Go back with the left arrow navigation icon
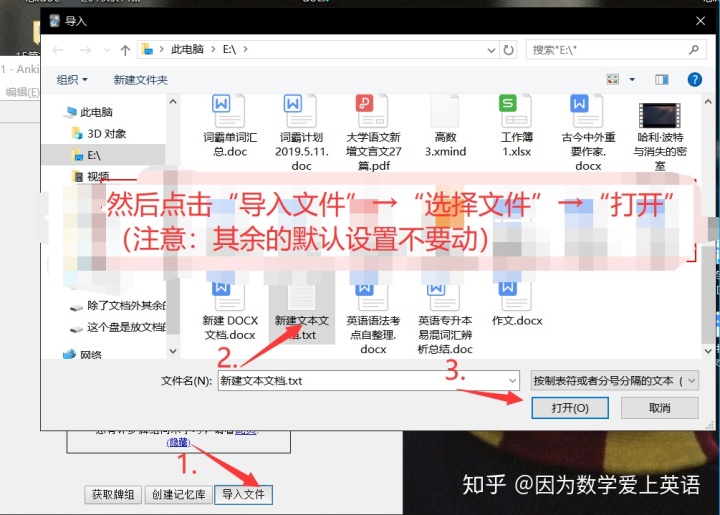 [58, 50]
